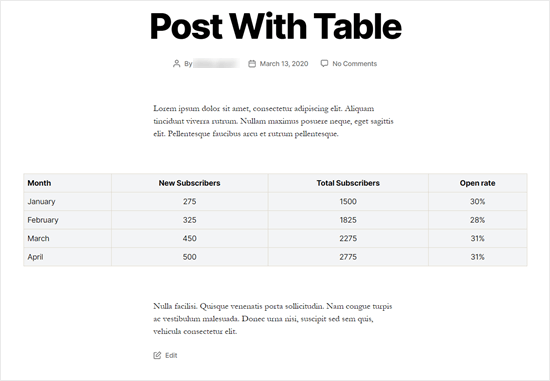Open the March 13, 2020 date link
Screen dimensions: 550x381
(x=284, y=64)
